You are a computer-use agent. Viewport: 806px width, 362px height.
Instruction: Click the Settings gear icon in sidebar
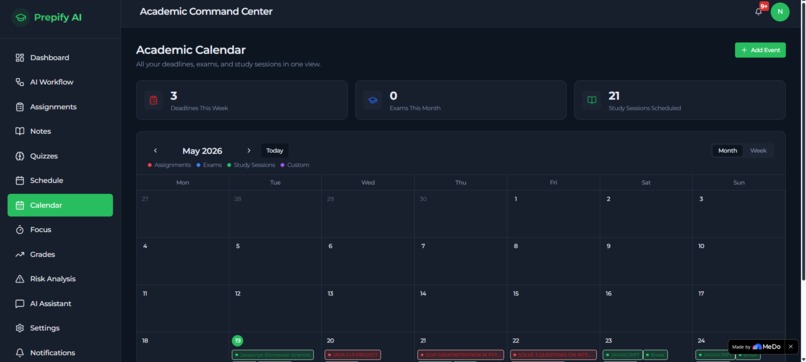click(x=20, y=328)
